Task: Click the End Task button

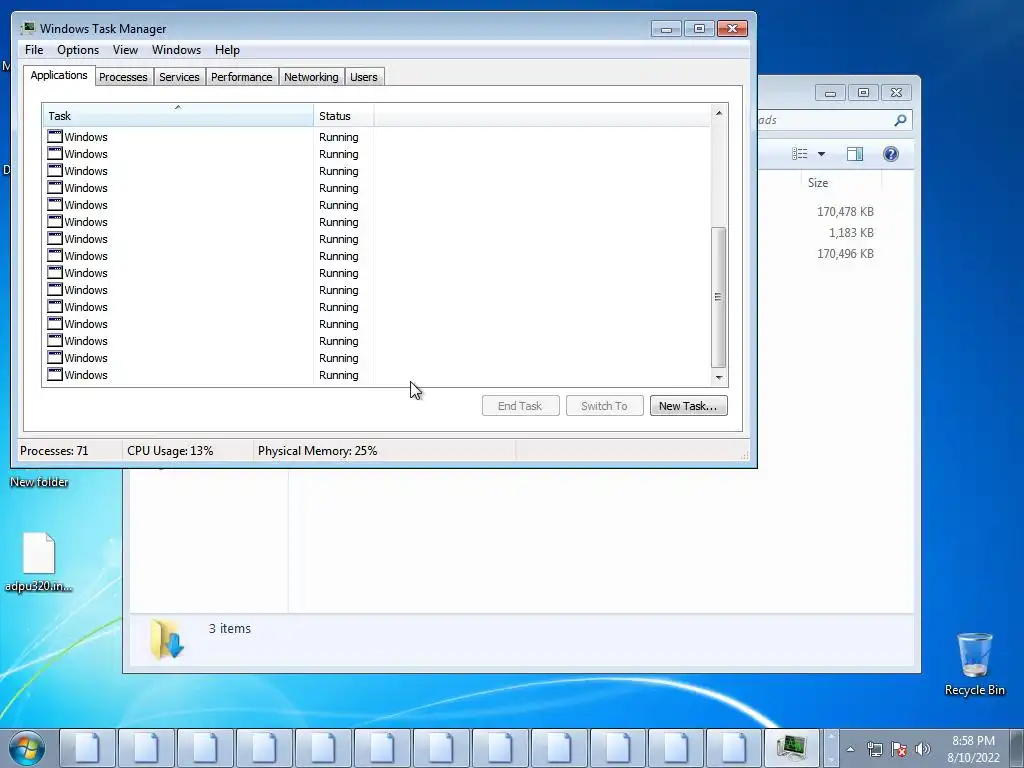Action: [x=520, y=406]
